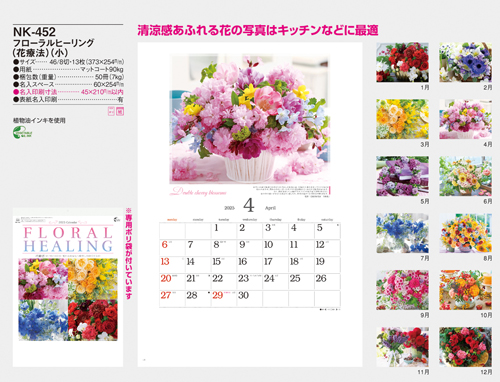
Task: Click the 植物油インキを使用 text
Action: [x=39, y=120]
